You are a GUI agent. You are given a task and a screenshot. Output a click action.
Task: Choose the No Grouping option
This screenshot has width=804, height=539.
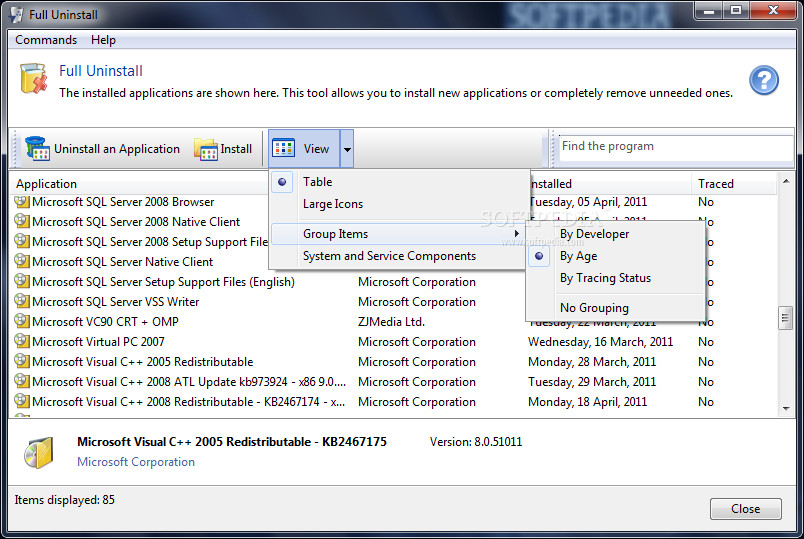[594, 308]
